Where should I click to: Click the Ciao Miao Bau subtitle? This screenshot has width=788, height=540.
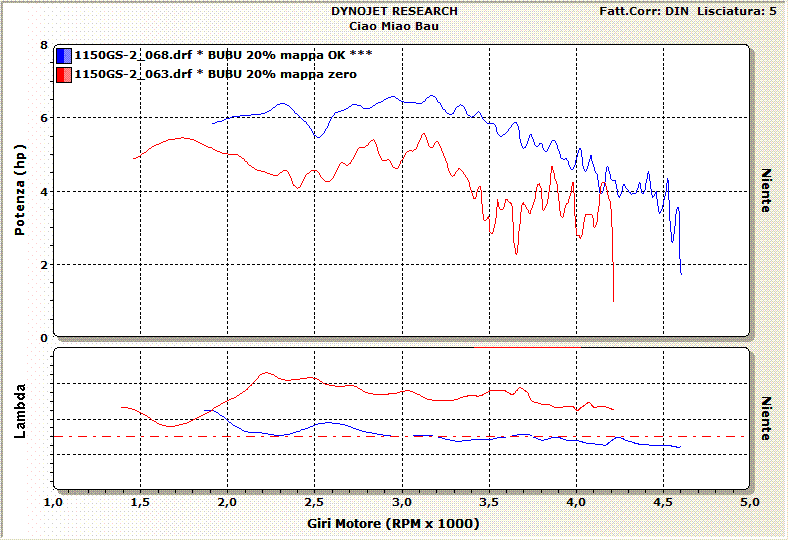pyautogui.click(x=394, y=24)
